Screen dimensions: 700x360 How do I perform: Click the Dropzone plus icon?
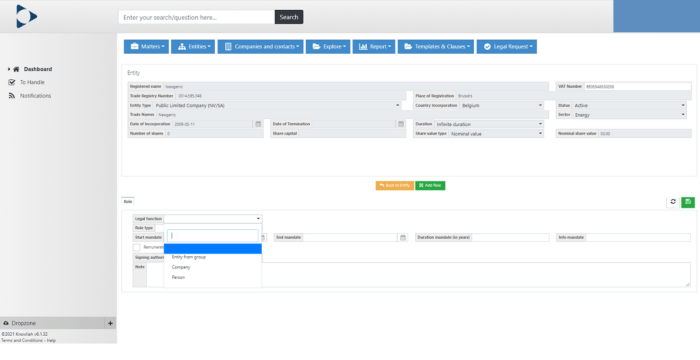coord(110,323)
